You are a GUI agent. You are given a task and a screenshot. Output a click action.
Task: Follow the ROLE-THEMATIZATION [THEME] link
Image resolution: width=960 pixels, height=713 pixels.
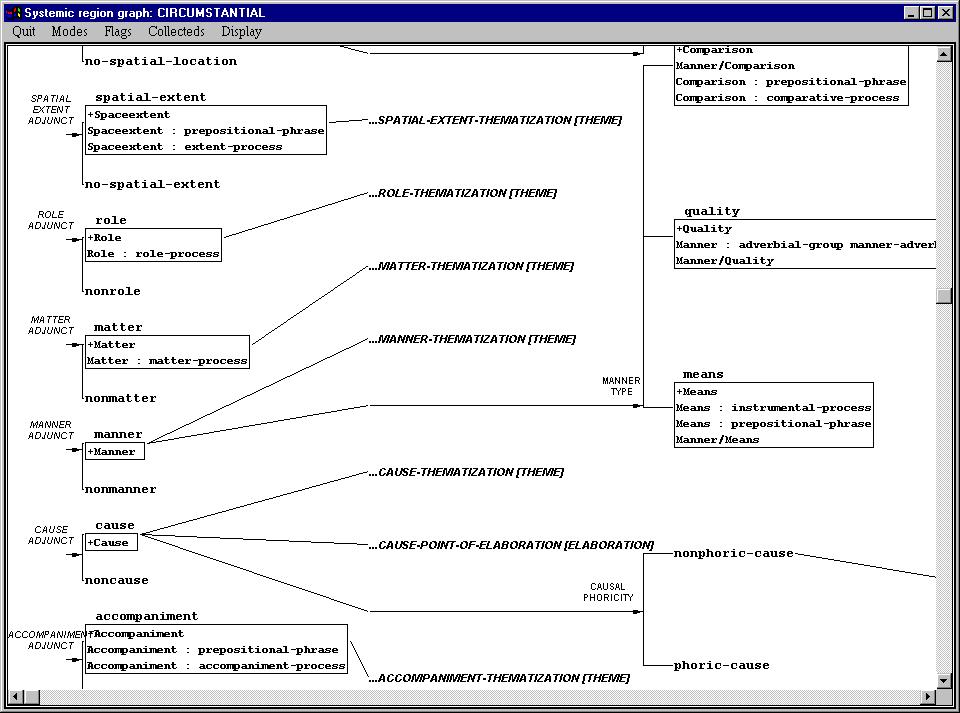click(x=463, y=193)
